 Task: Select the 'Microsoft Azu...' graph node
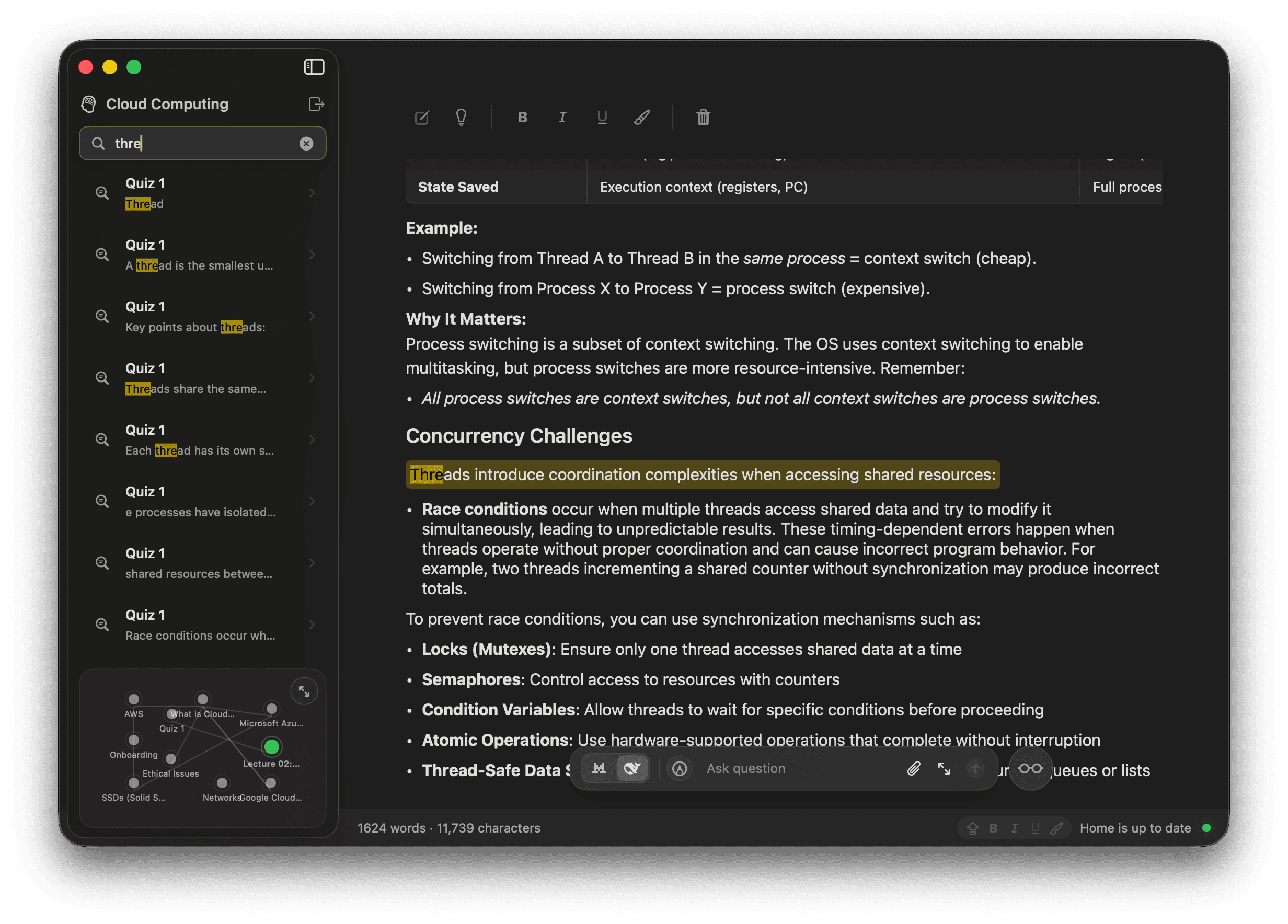pyautogui.click(x=272, y=709)
